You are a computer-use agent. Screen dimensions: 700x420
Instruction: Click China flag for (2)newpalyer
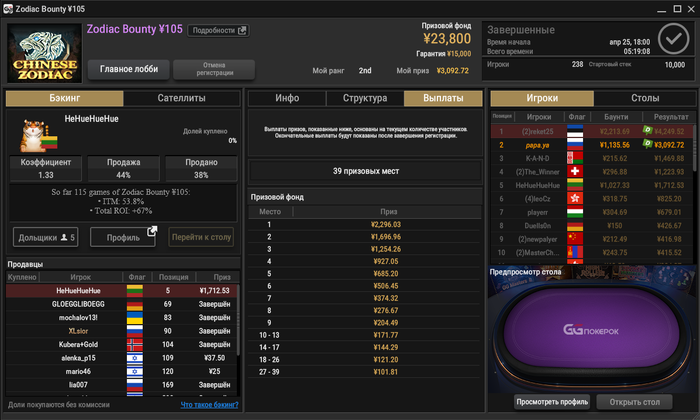pos(575,239)
